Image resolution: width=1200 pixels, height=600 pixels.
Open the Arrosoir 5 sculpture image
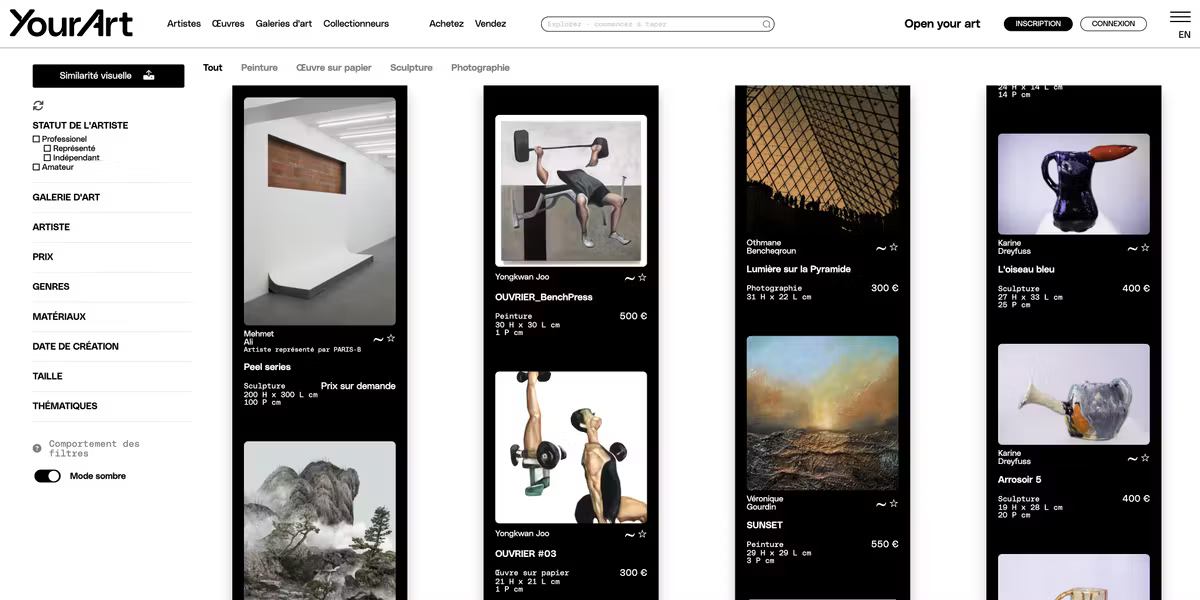(1074, 394)
